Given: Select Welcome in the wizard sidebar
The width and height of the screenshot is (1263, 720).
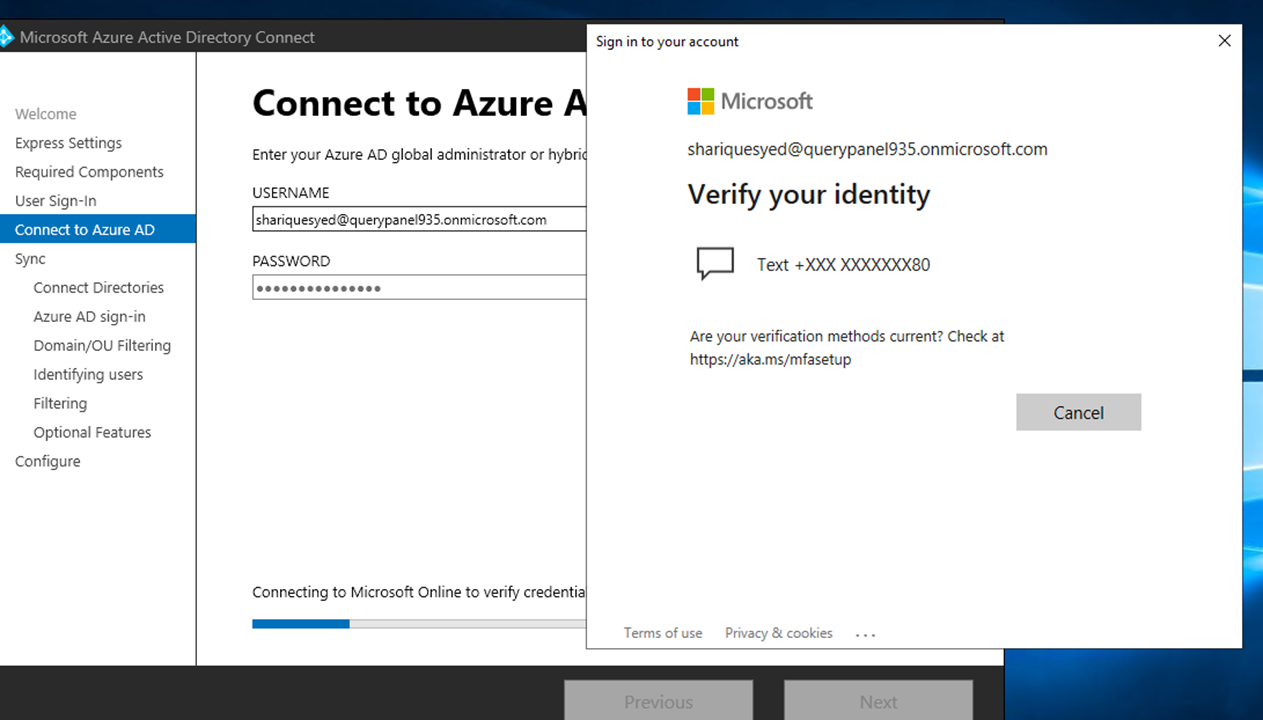Looking at the screenshot, I should pos(46,114).
